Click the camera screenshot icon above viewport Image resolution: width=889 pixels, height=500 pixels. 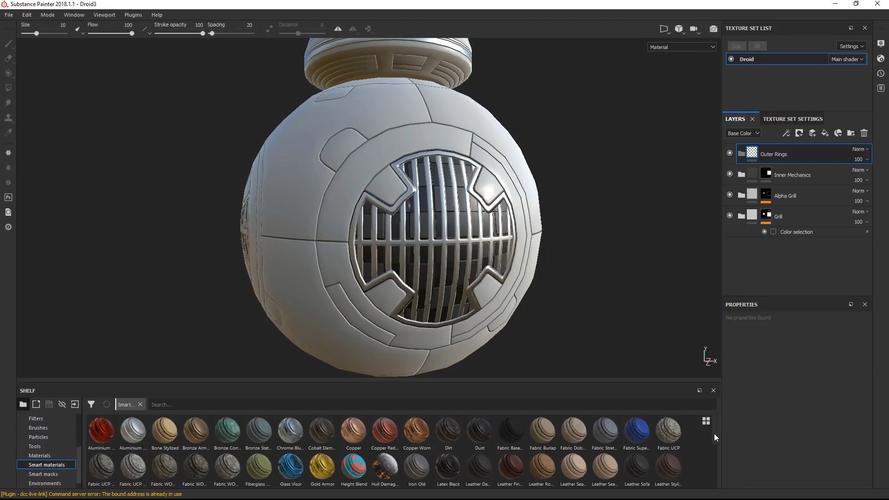tap(713, 29)
